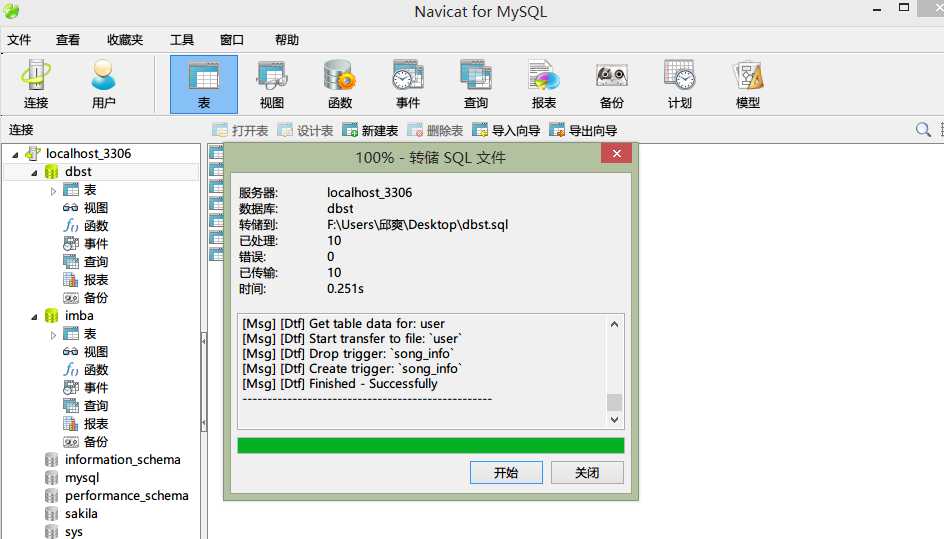Collapse the imba database node

pyautogui.click(x=34, y=317)
